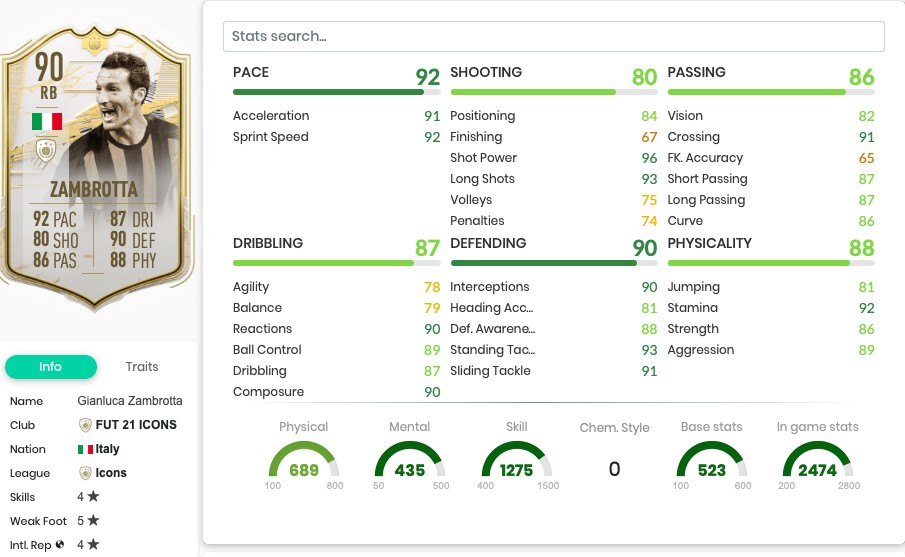Follow the Icons league link
The image size is (905, 557).
pyautogui.click(x=111, y=473)
